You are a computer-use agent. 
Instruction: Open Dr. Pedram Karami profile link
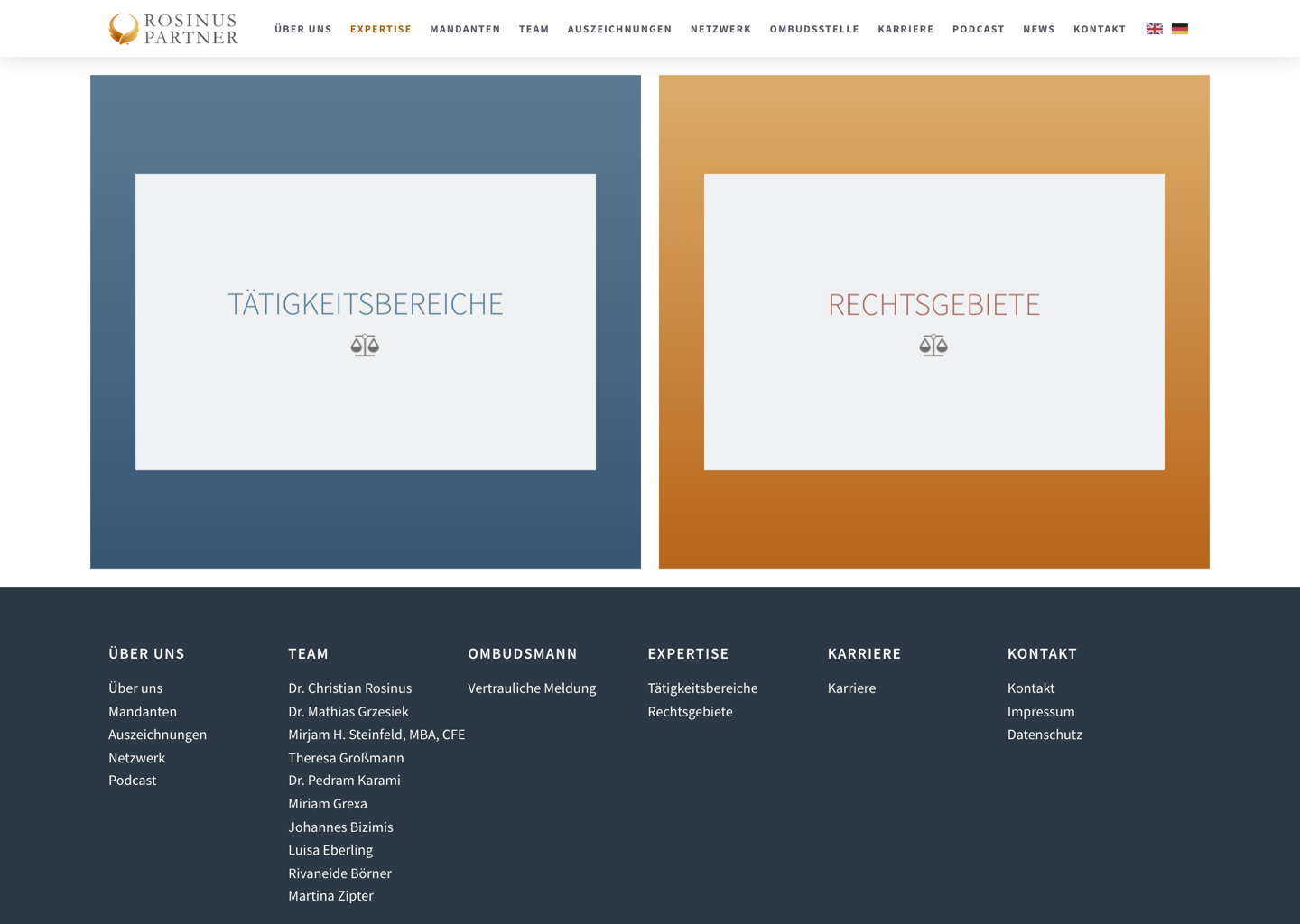click(x=344, y=781)
